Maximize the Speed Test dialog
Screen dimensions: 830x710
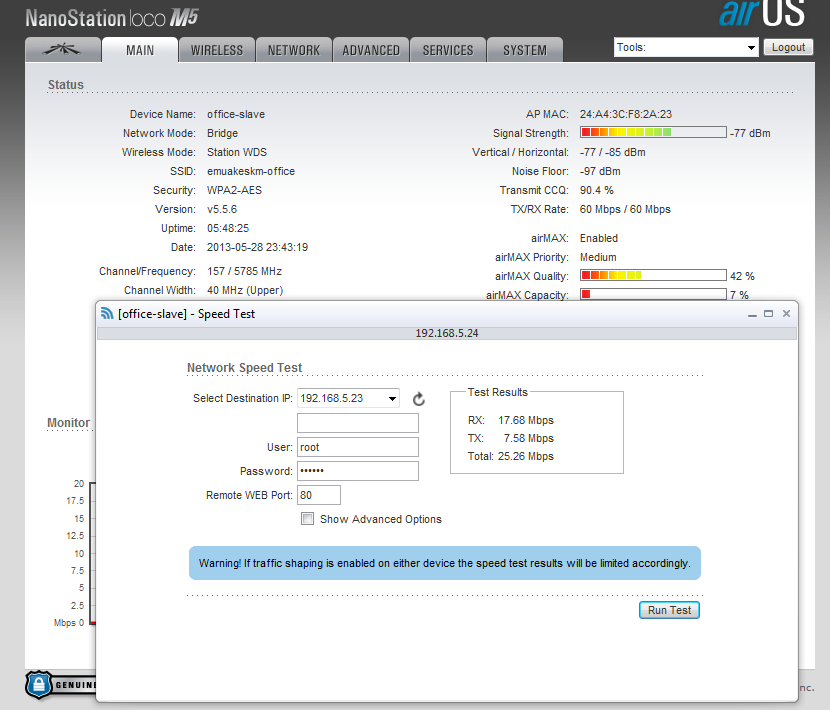[768, 314]
